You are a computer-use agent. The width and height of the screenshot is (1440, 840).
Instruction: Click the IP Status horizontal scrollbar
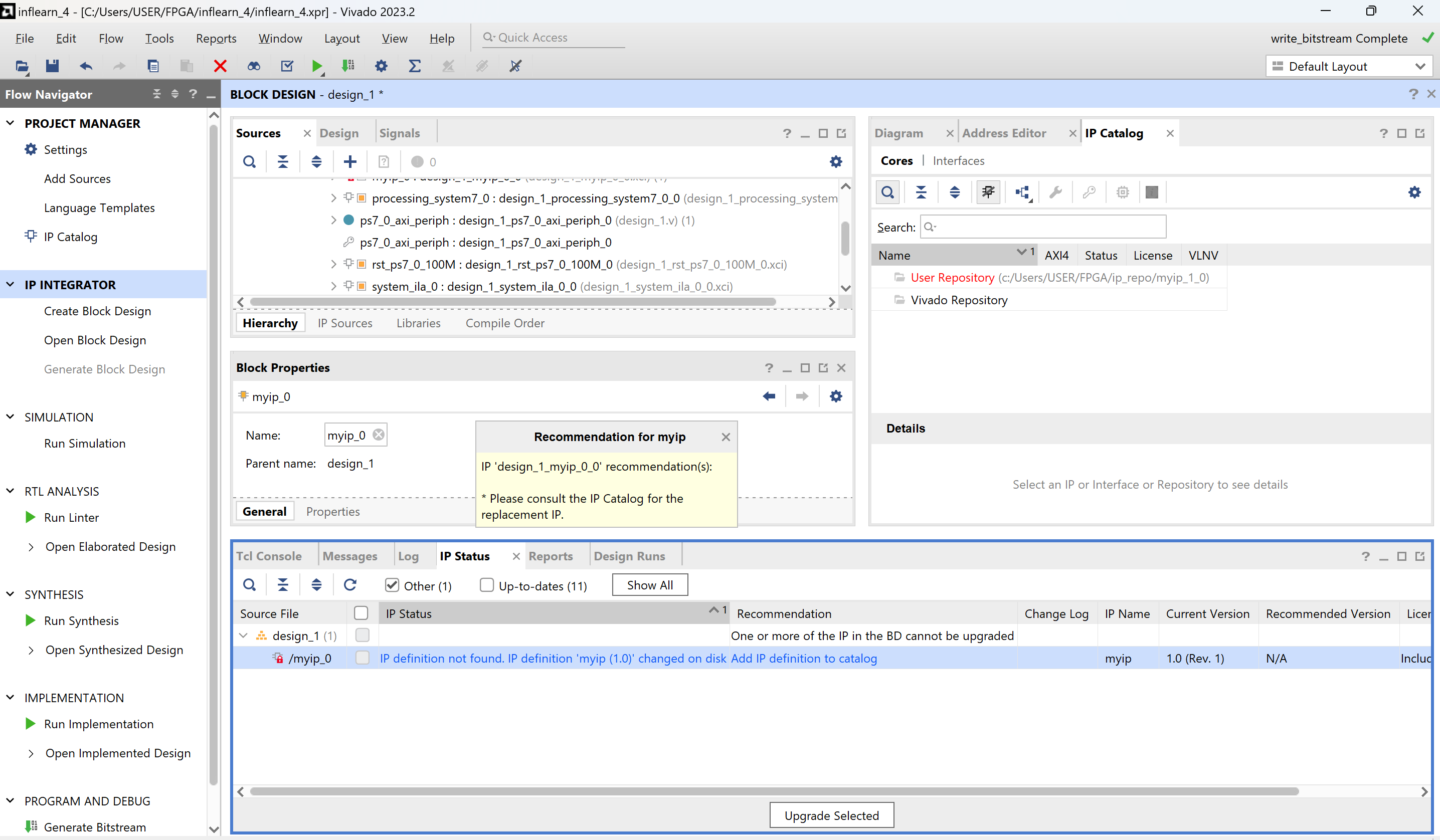tap(774, 791)
